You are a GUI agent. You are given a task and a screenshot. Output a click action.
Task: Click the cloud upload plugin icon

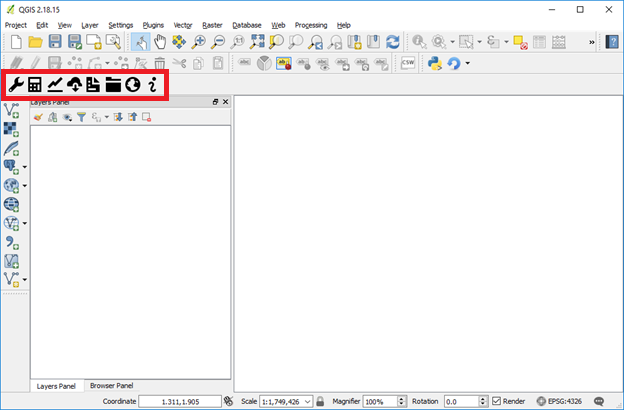[74, 85]
